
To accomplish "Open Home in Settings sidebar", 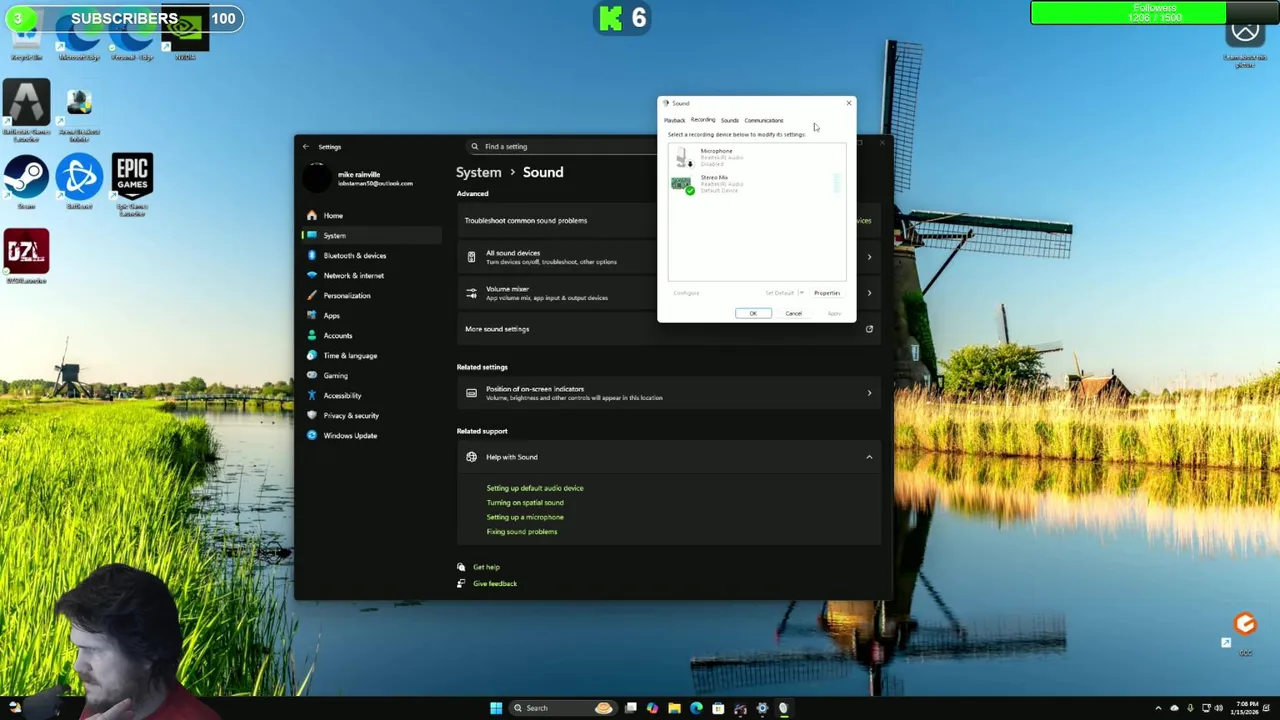I will [371, 215].
